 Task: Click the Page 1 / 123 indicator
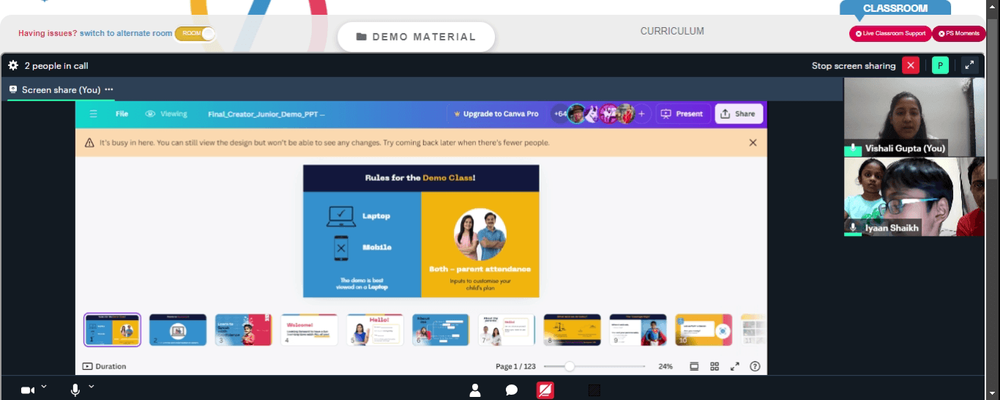click(x=515, y=366)
